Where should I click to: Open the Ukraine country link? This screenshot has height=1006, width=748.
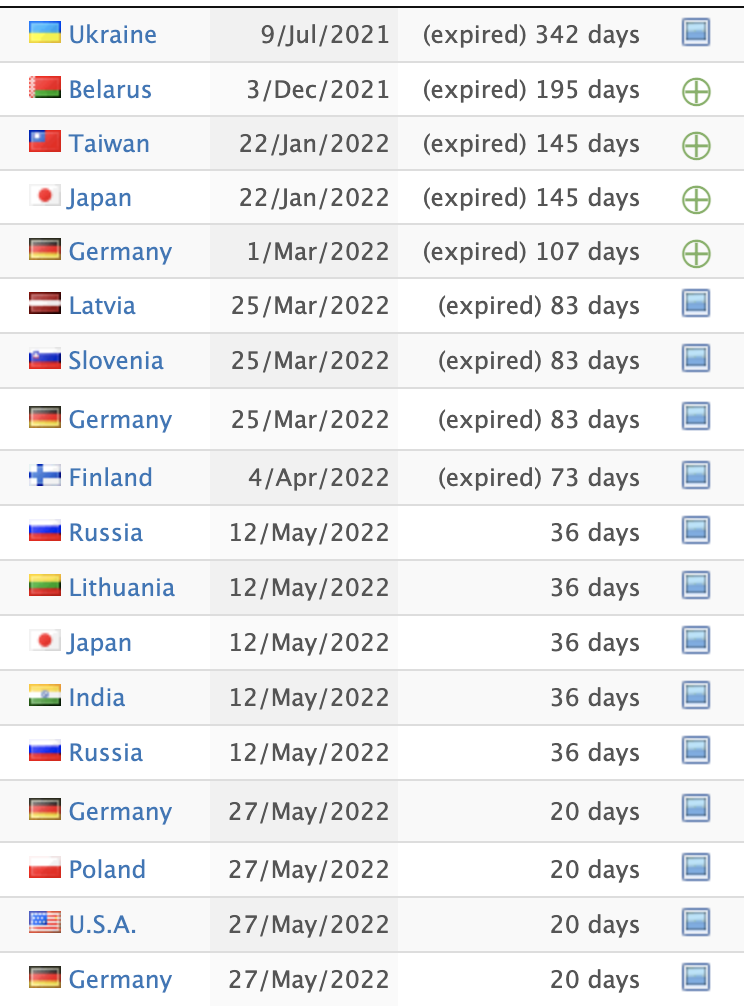click(x=112, y=35)
